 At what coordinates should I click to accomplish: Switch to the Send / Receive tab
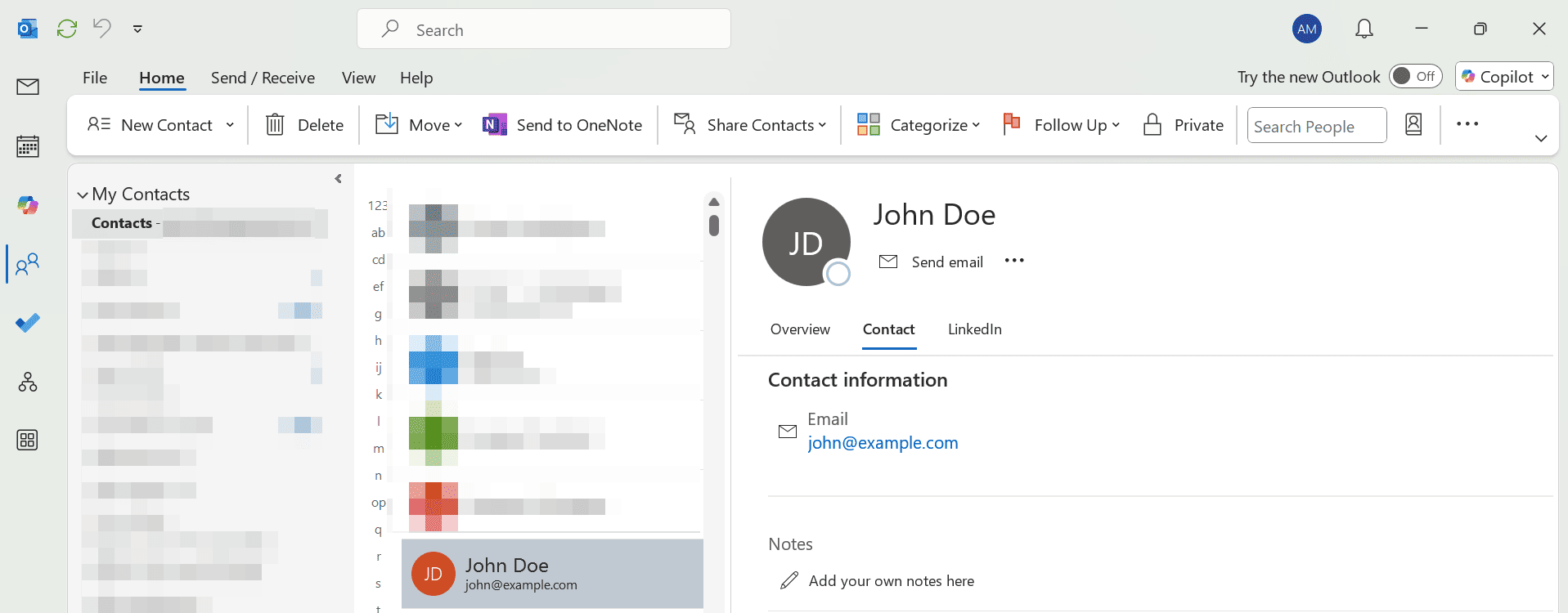click(263, 78)
